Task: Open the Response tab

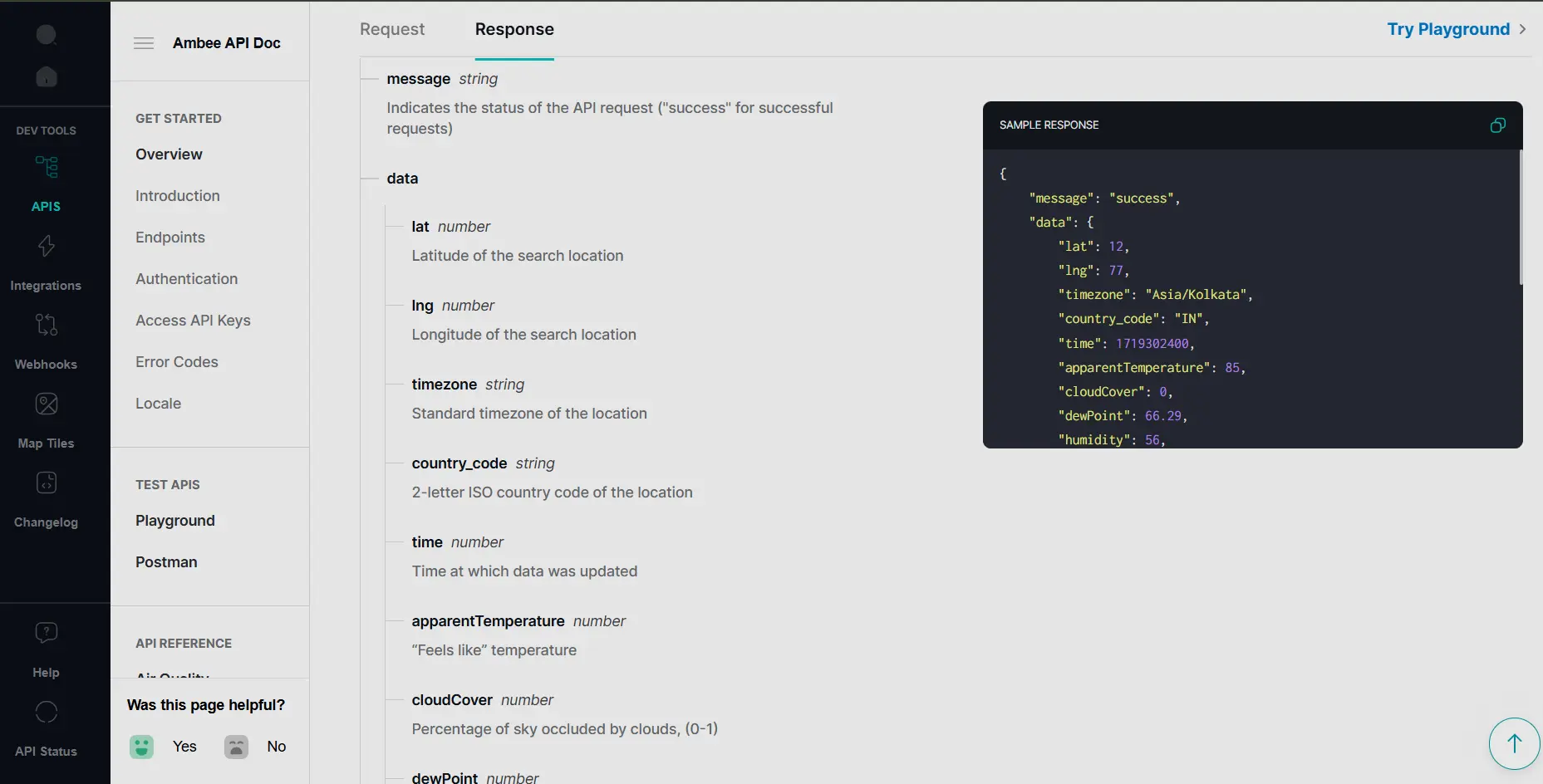Action: point(514,29)
